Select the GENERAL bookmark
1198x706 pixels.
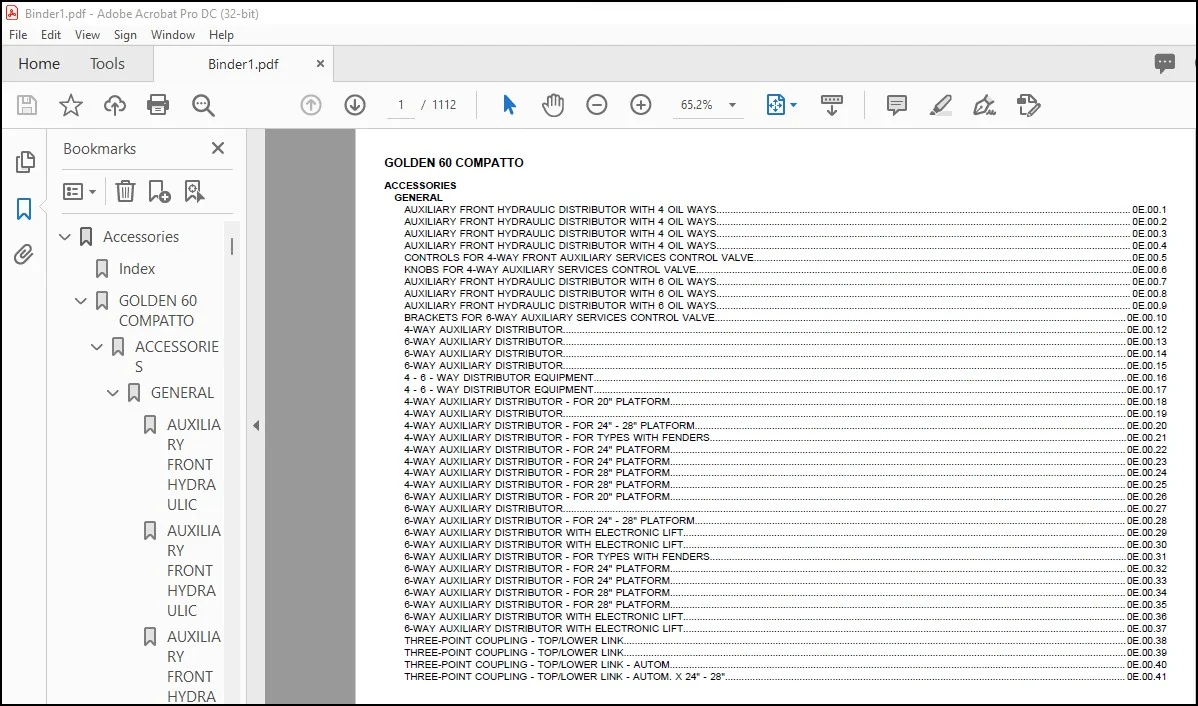[x=182, y=393]
